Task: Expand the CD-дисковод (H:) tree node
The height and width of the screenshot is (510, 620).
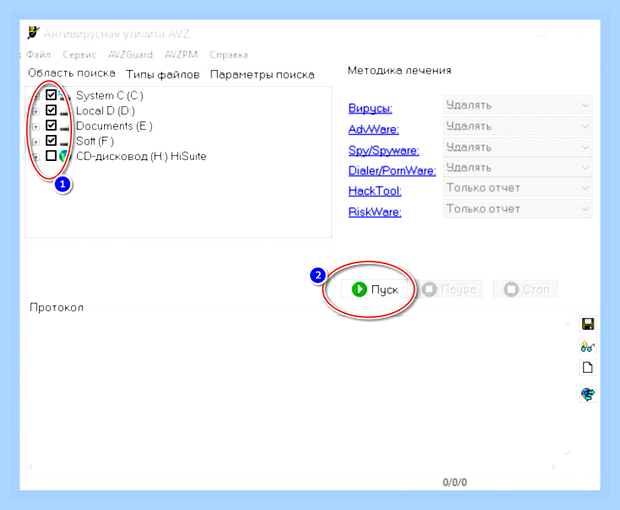Action: 36,157
